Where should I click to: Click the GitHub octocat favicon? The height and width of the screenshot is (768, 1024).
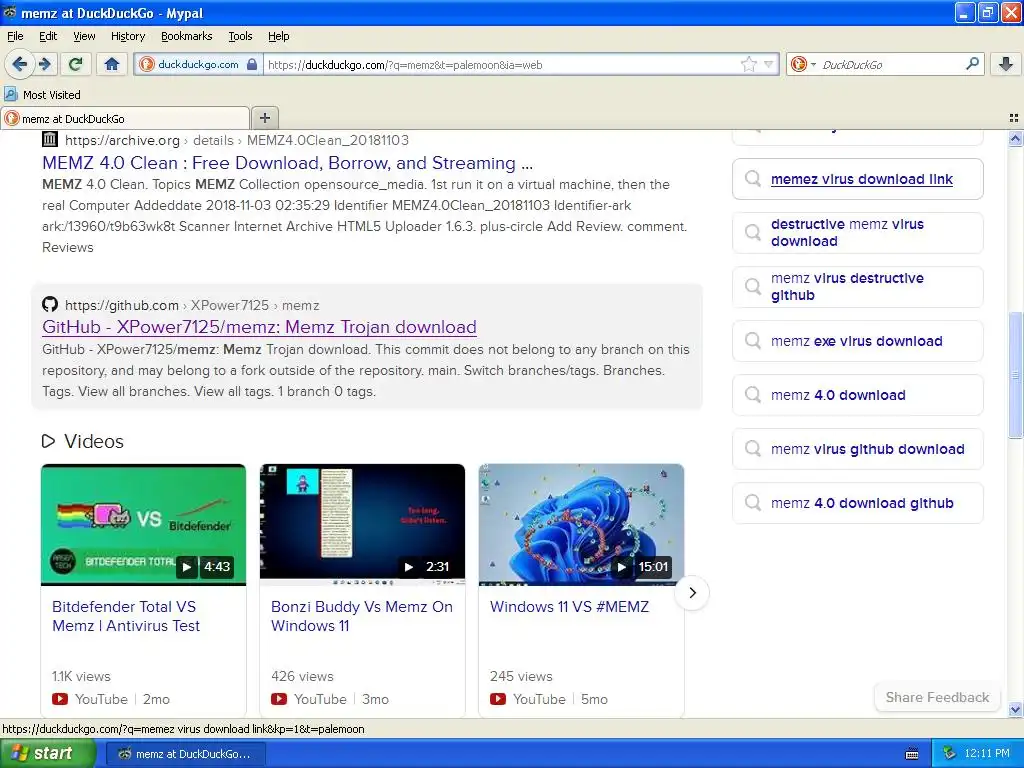[x=50, y=304]
